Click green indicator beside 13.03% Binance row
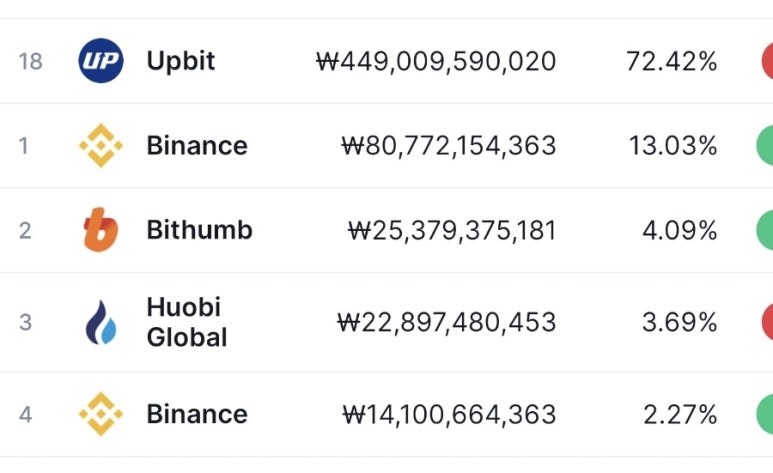This screenshot has height=473, width=773. (x=765, y=146)
